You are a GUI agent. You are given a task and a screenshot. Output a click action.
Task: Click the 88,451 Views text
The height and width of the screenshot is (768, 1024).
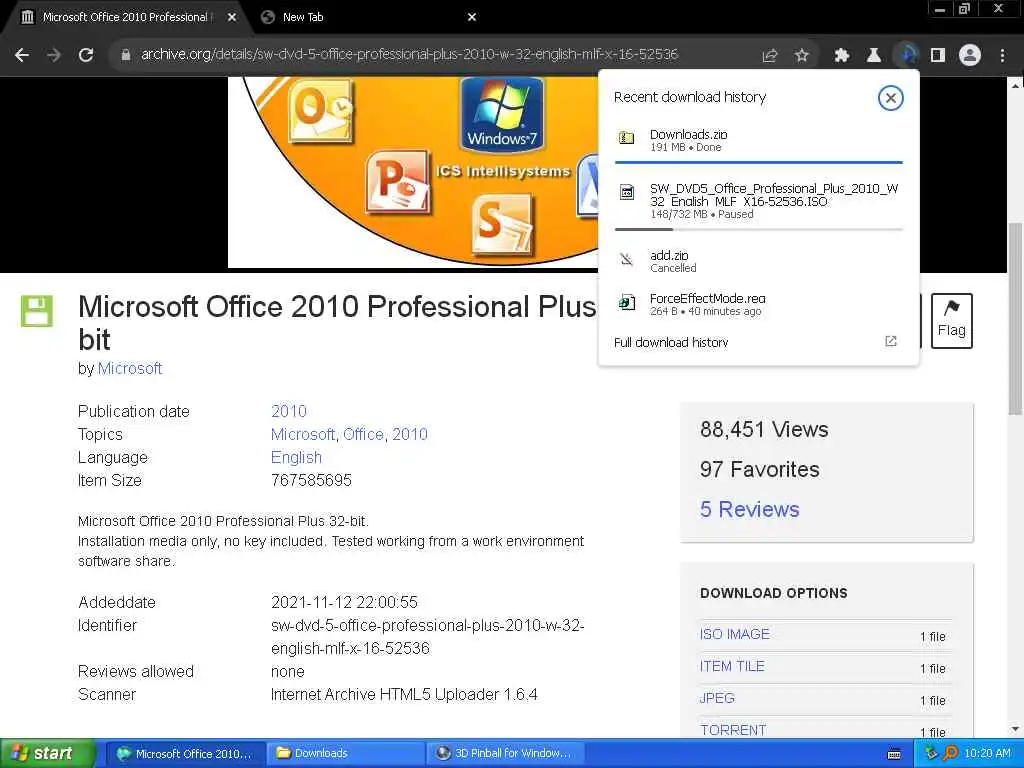764,430
